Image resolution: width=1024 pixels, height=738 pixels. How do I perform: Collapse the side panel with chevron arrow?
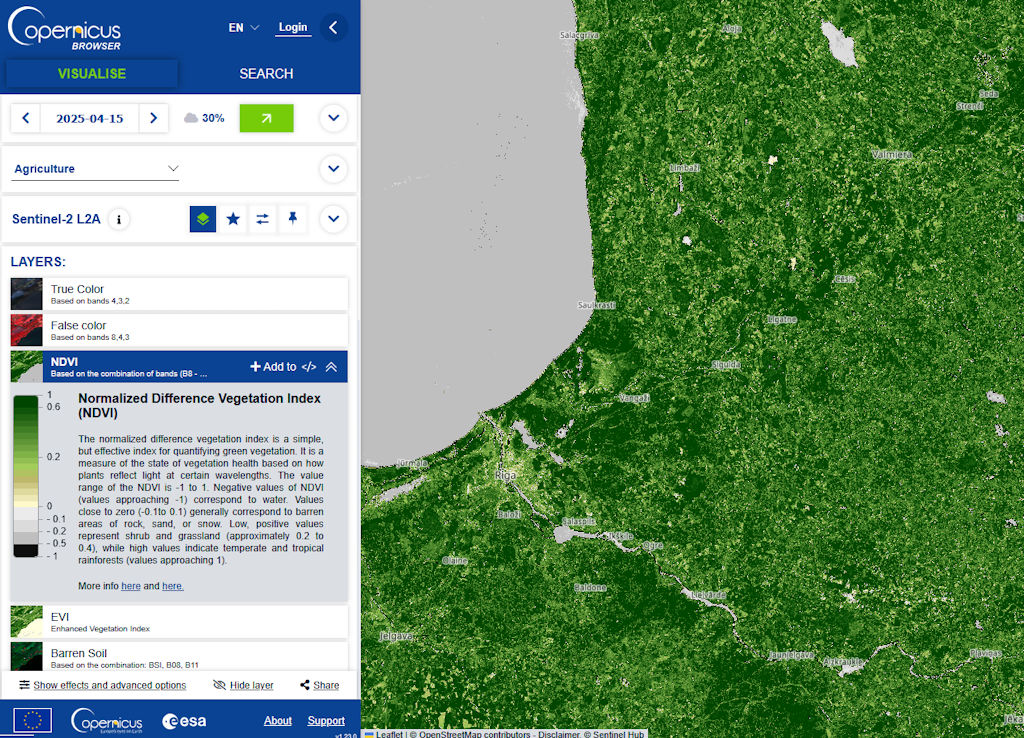pyautogui.click(x=334, y=28)
